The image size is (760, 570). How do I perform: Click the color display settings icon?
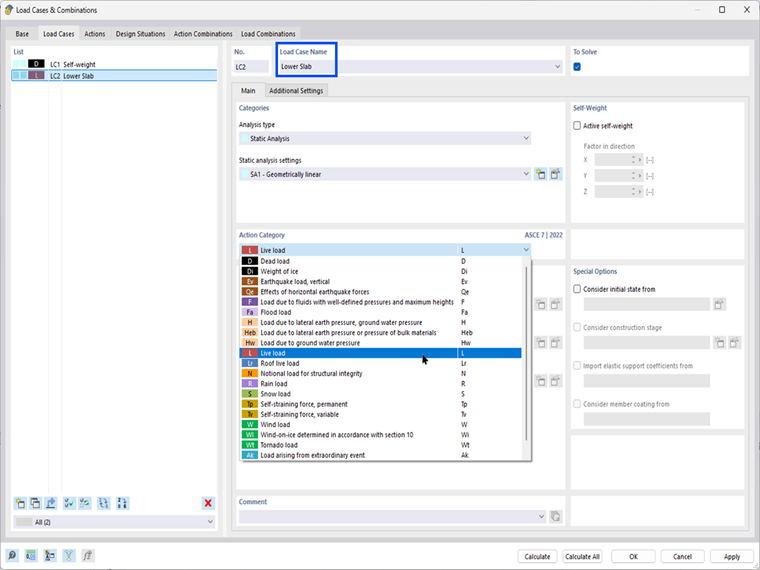[49, 555]
